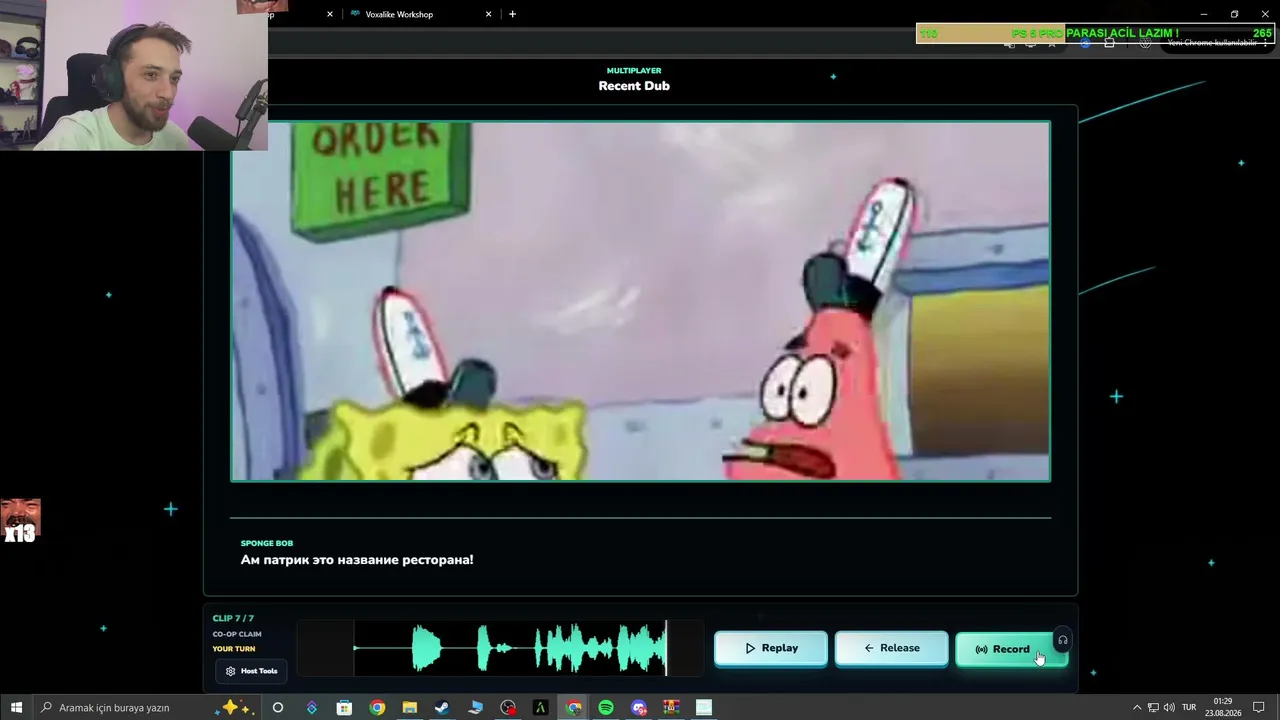Open the Host Tools menu

251,671
